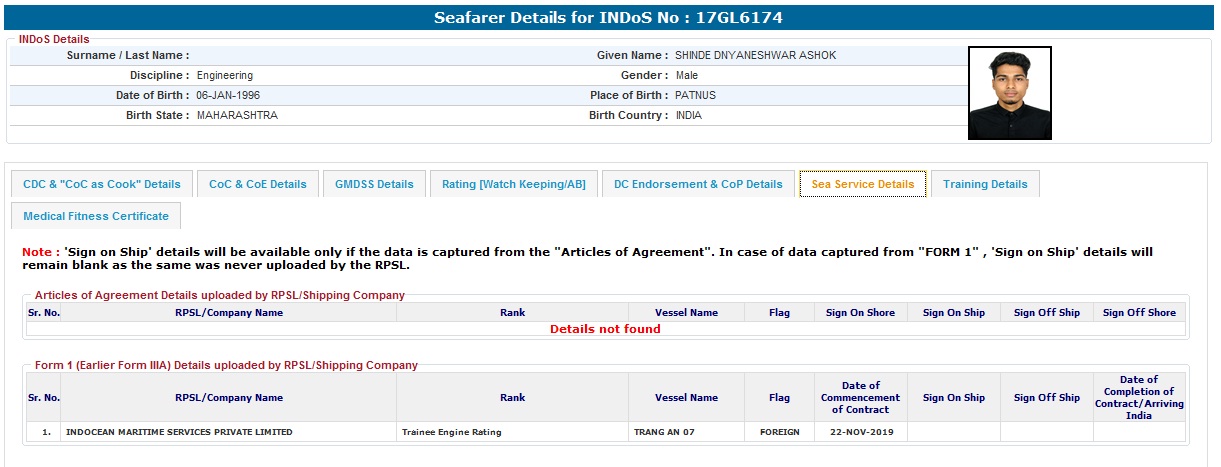This screenshot has height=467, width=1221.
Task: Open DC Endorsement & CoP Details tab
Action: [x=698, y=184]
